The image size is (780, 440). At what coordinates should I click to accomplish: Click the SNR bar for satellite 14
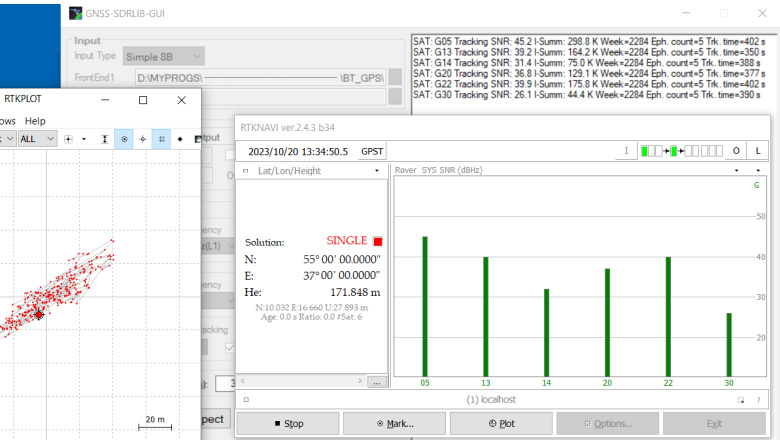[x=547, y=333]
